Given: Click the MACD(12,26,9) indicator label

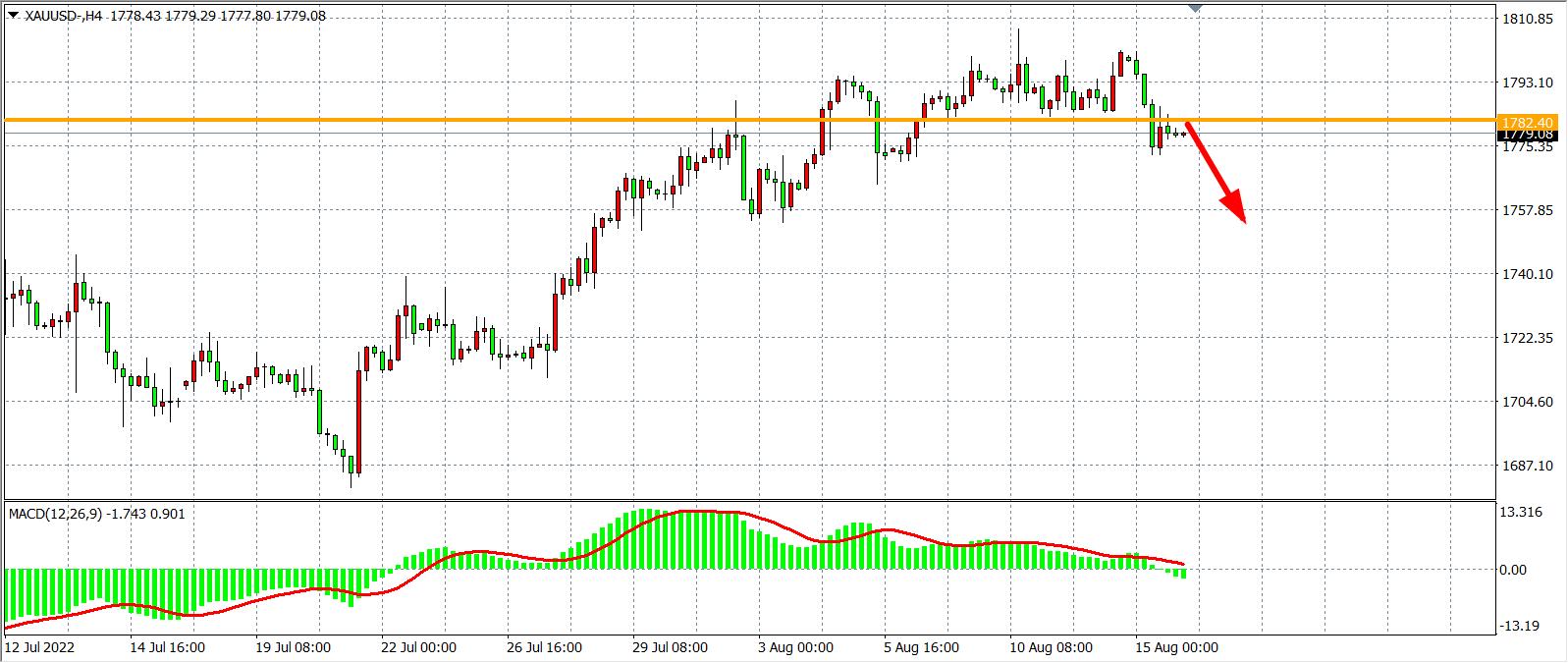Looking at the screenshot, I should click(x=61, y=514).
